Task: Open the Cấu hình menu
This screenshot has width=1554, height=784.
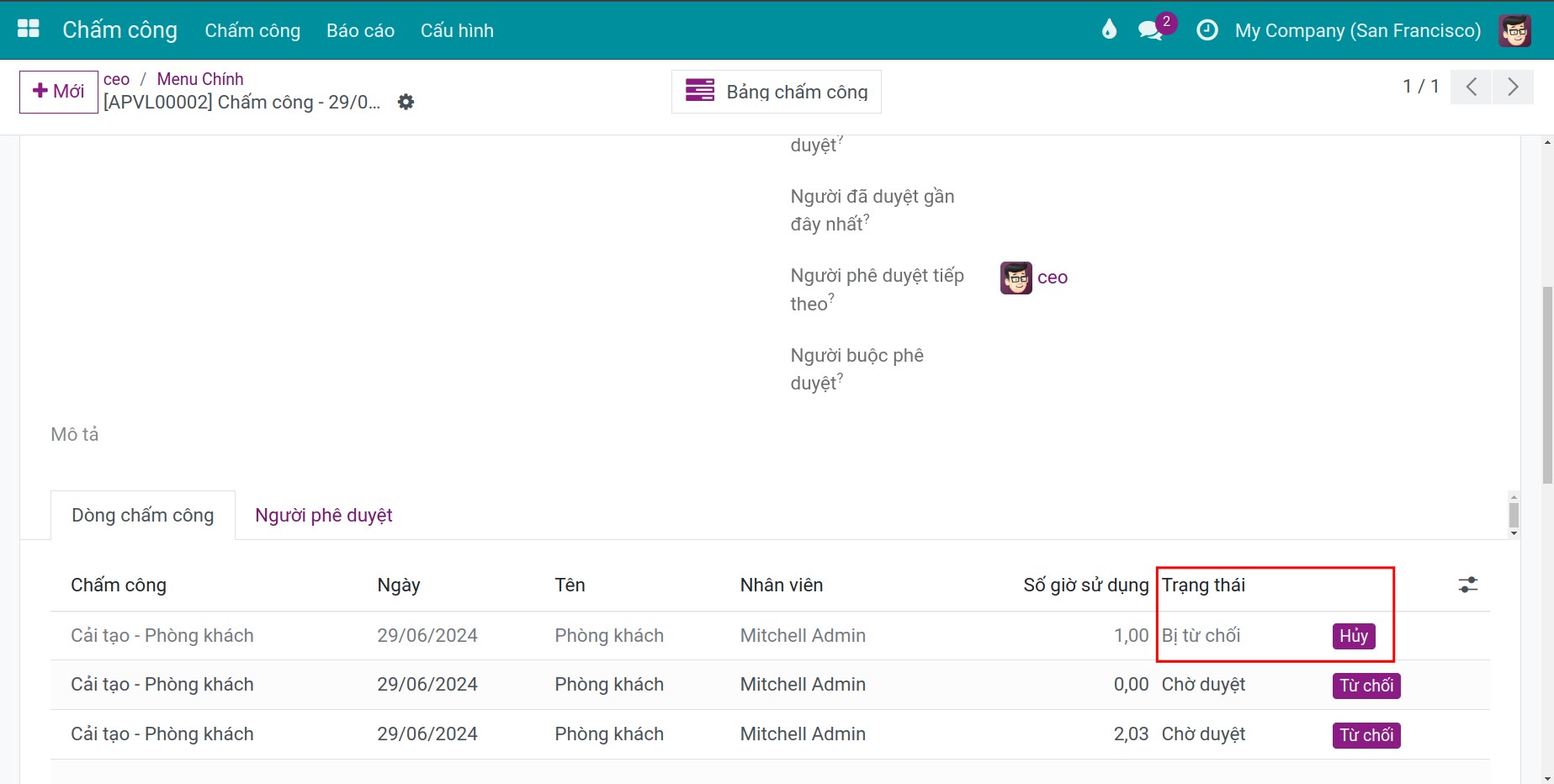Action: 457,30
